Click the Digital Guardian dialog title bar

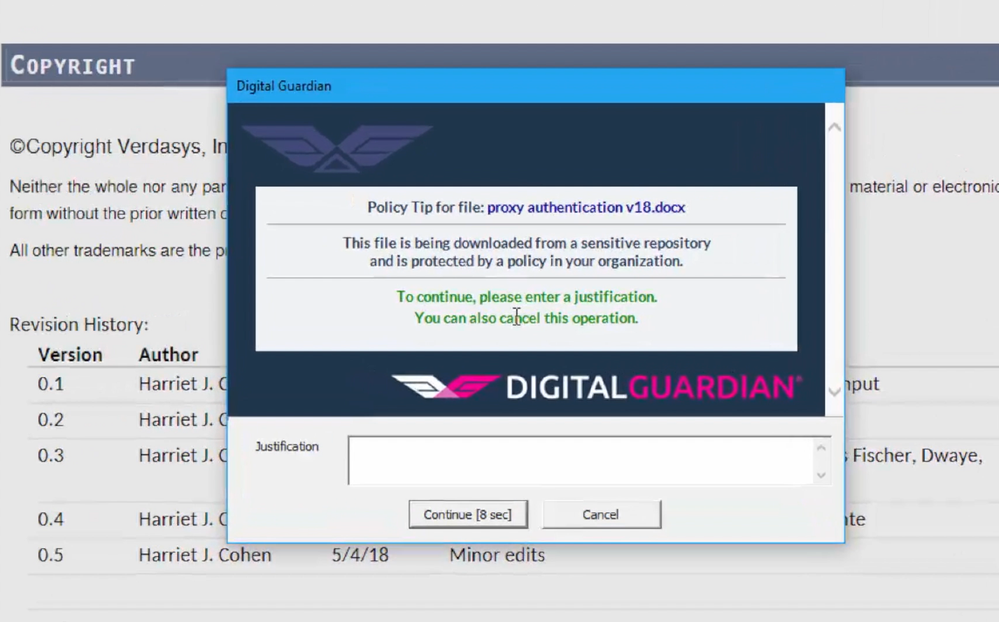[535, 86]
